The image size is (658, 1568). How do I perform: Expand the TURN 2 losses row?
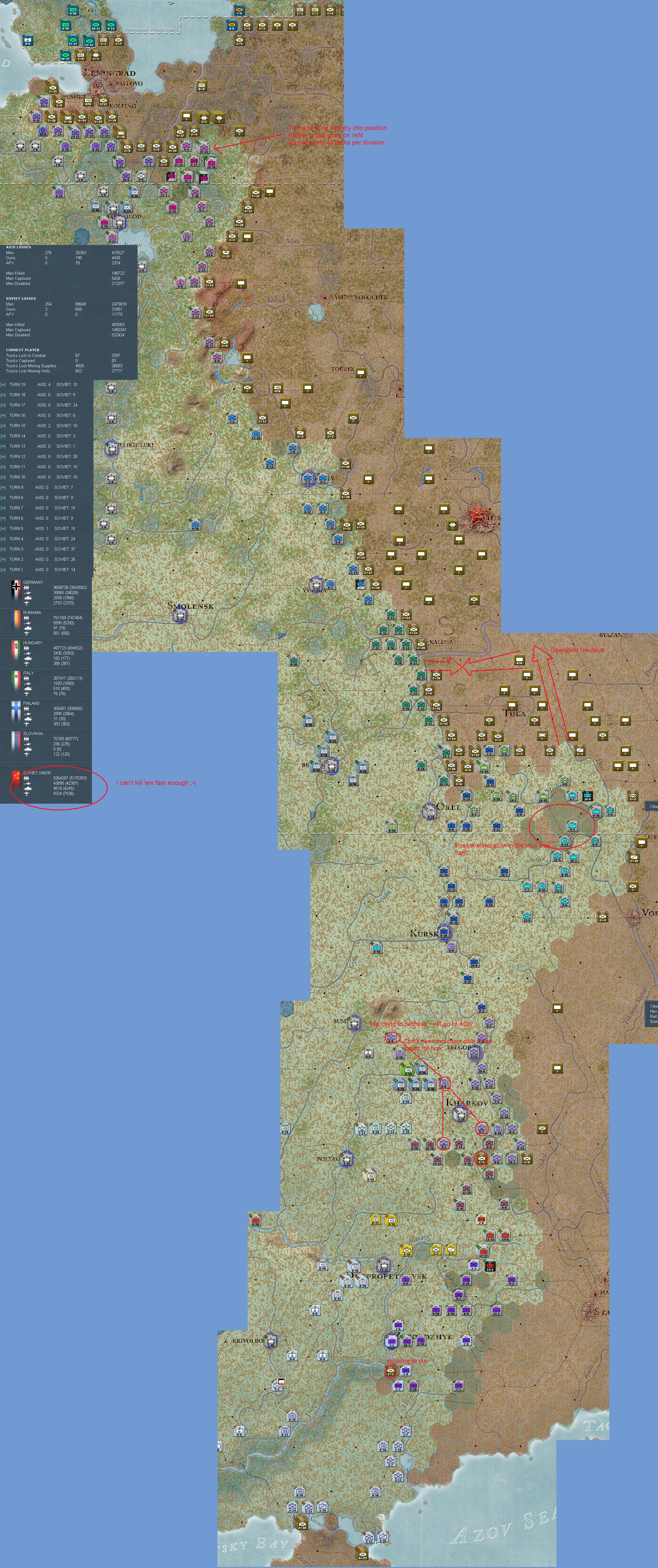tap(3, 559)
